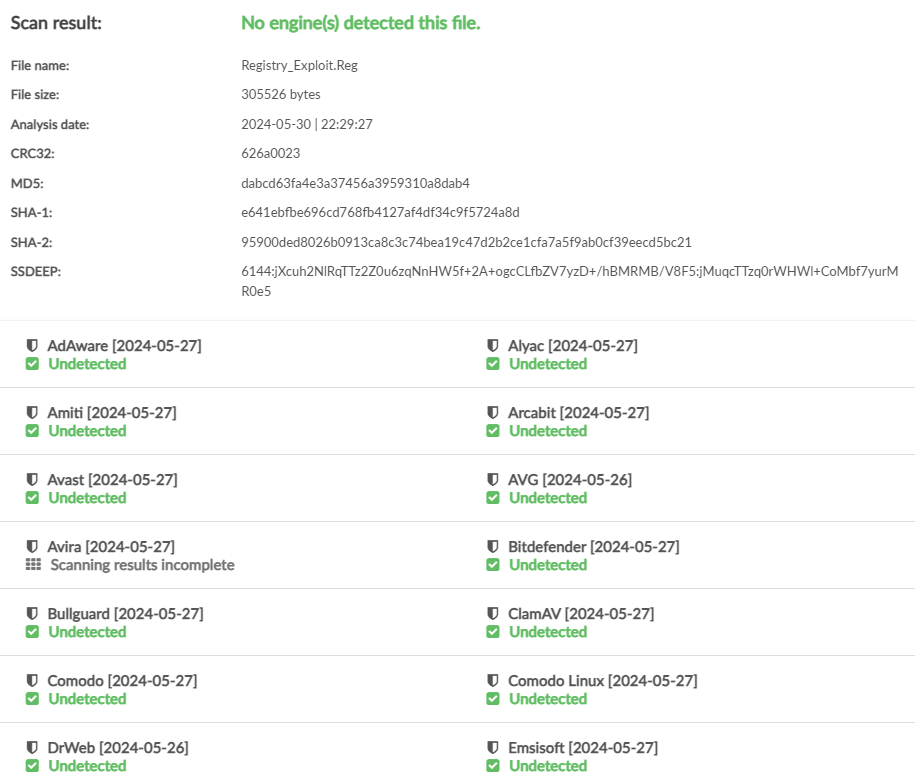
Task: Click the green check under AVG
Action: 493,498
